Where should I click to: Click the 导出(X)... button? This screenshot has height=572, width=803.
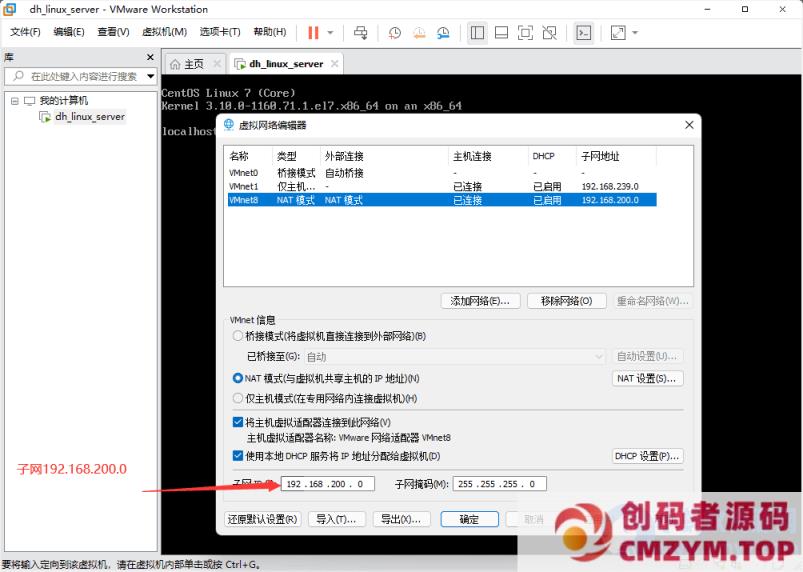click(x=402, y=519)
